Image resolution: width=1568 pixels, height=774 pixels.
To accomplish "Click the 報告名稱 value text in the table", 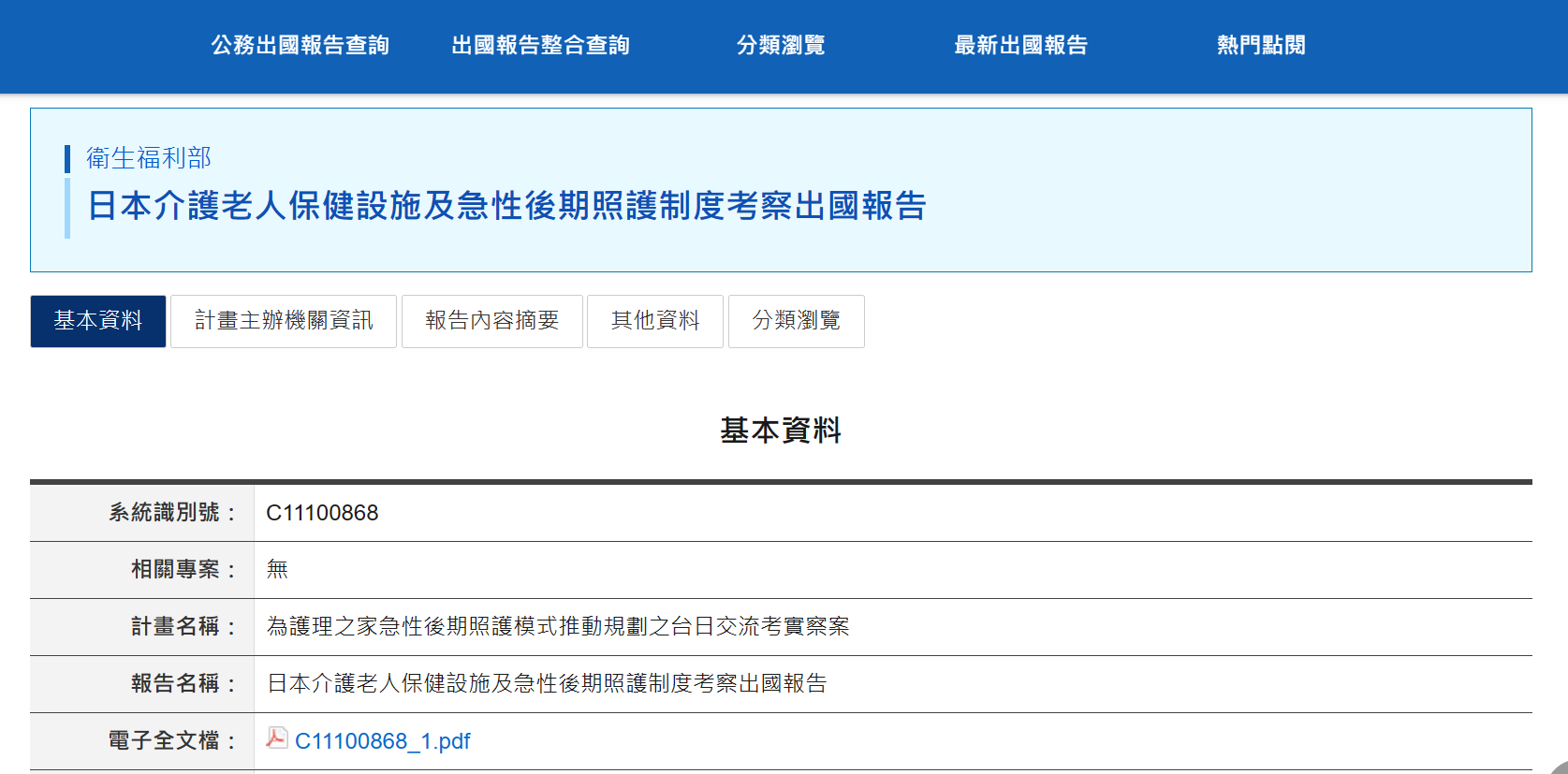I will 547,684.
